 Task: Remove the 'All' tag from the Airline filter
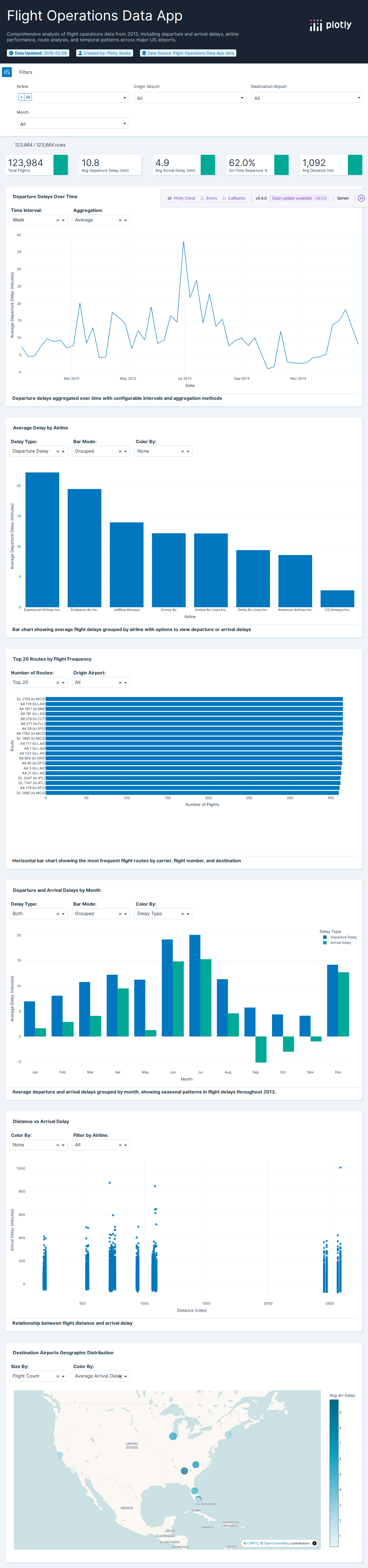[21, 97]
